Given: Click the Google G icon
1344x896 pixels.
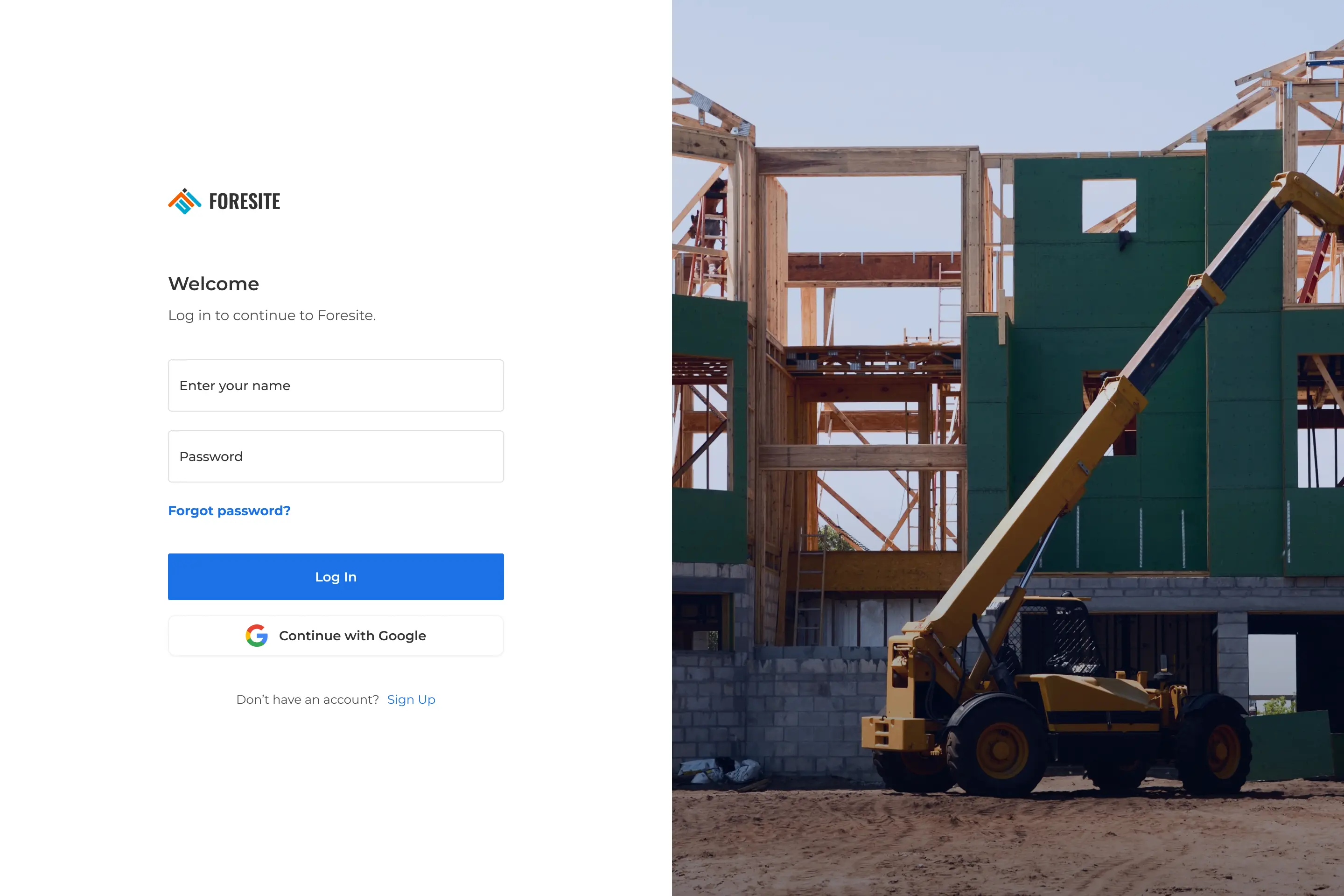Looking at the screenshot, I should 257,636.
